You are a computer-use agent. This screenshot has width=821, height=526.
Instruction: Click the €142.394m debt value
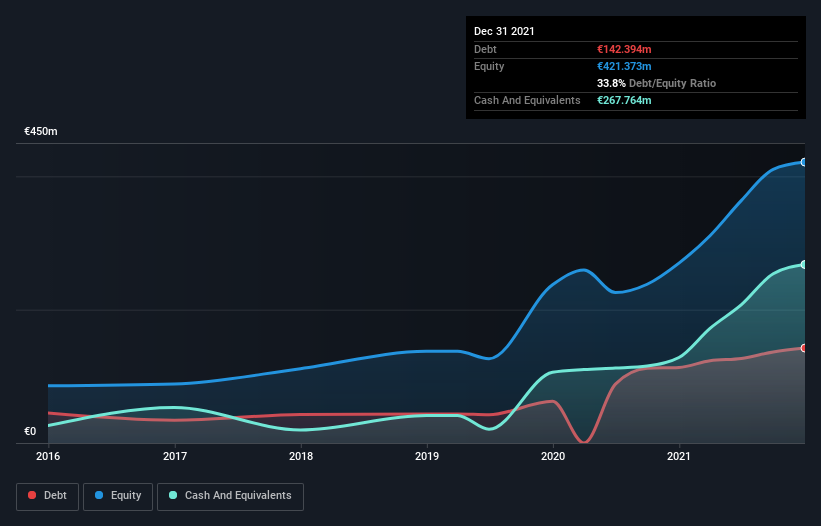point(624,49)
